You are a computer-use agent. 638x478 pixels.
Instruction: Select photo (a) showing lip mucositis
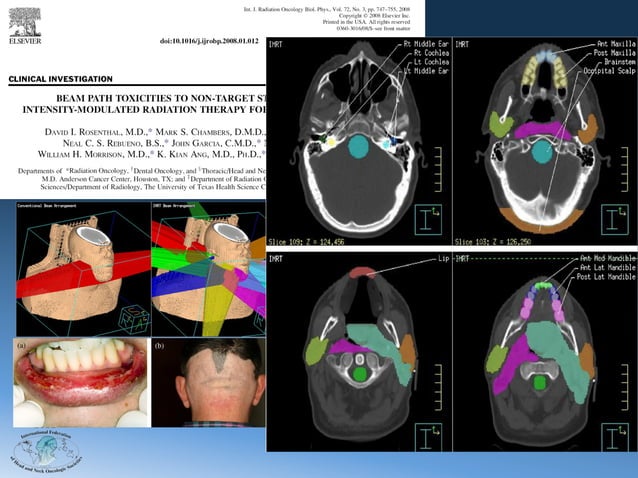click(82, 382)
